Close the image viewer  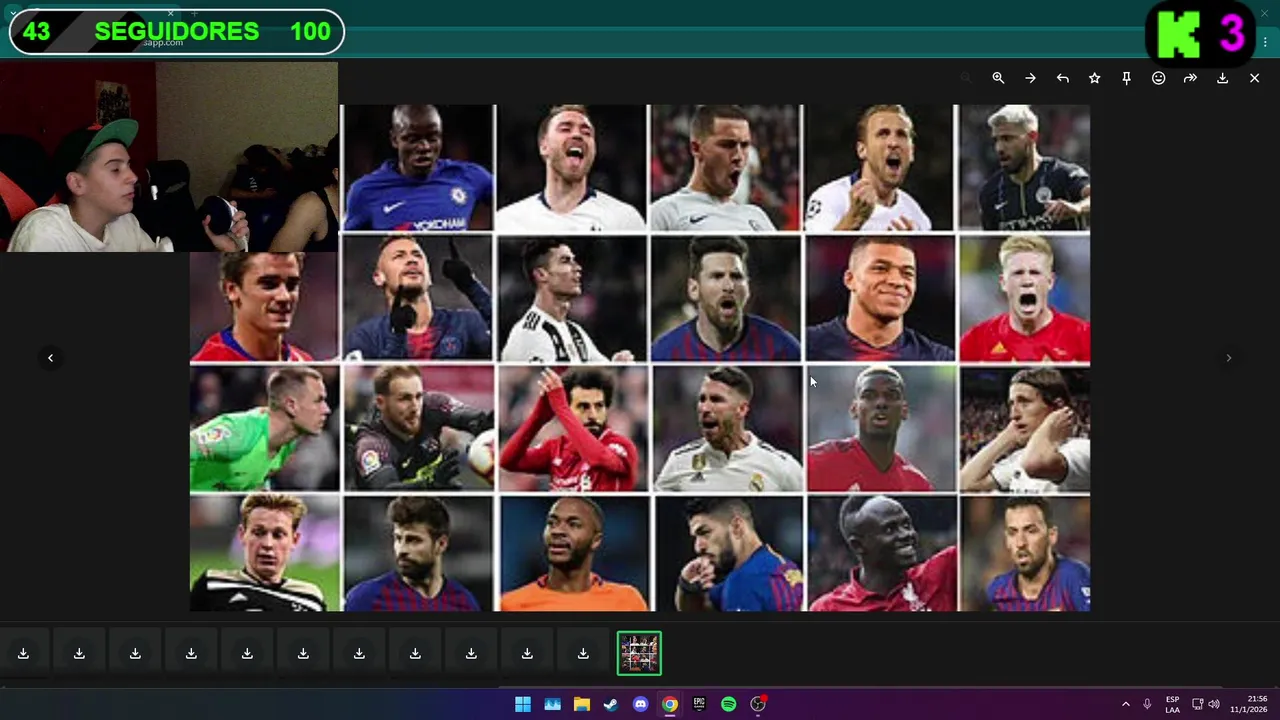click(1254, 78)
